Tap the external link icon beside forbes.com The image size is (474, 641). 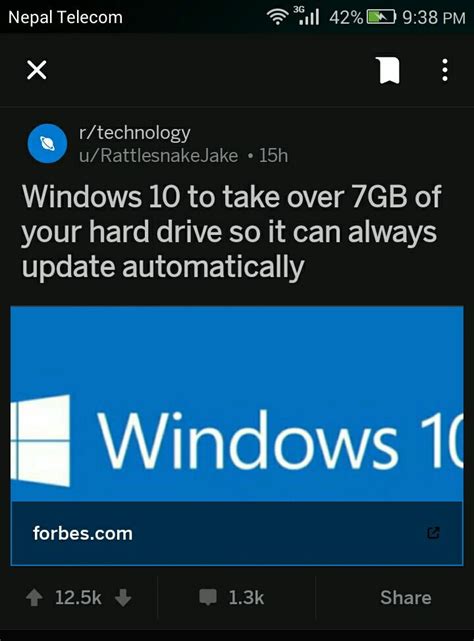point(433,533)
